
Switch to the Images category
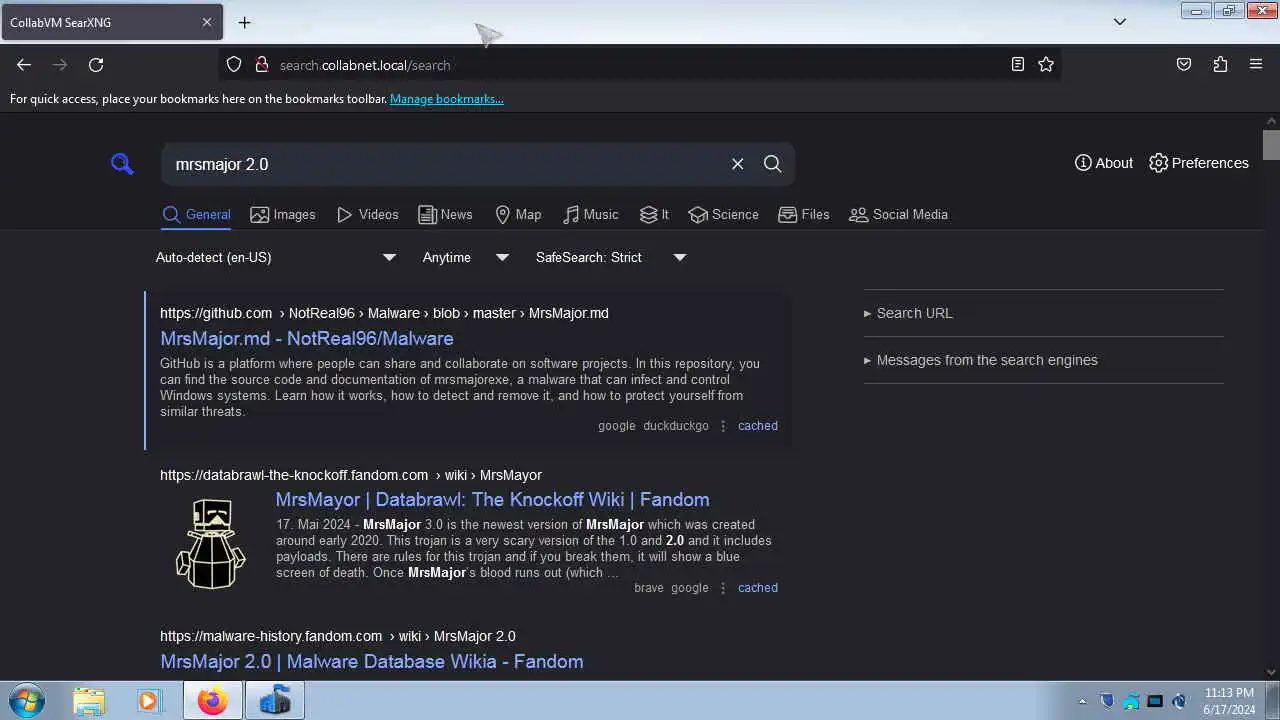tap(283, 215)
